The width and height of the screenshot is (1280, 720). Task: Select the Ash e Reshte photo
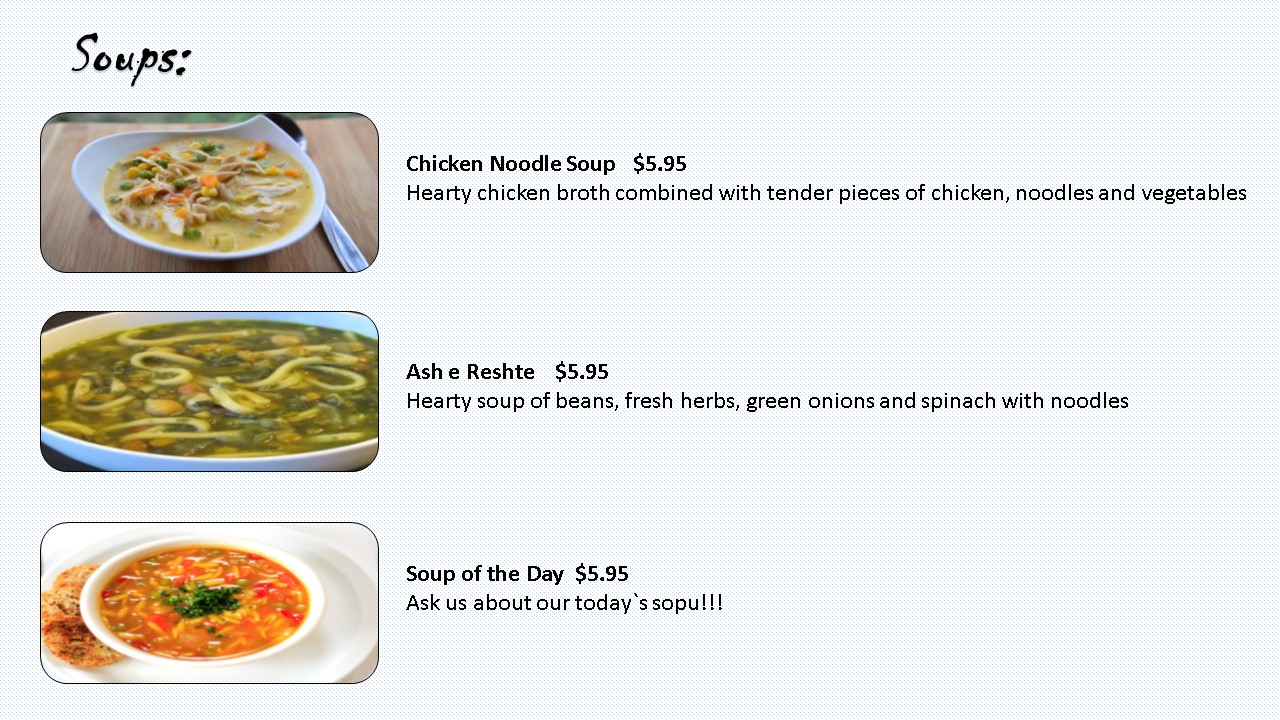point(209,391)
